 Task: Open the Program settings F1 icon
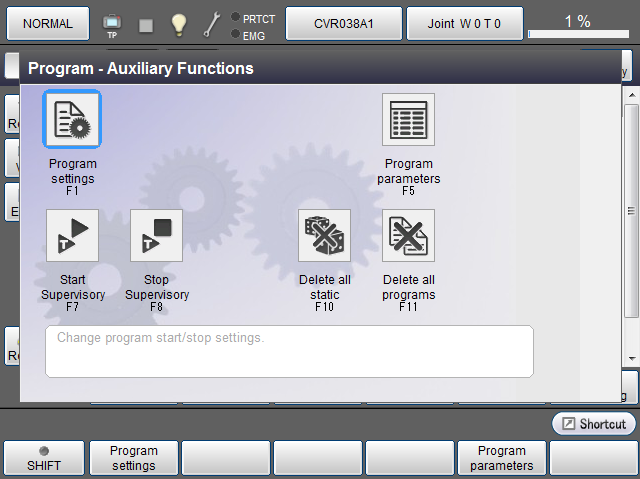coord(72,120)
